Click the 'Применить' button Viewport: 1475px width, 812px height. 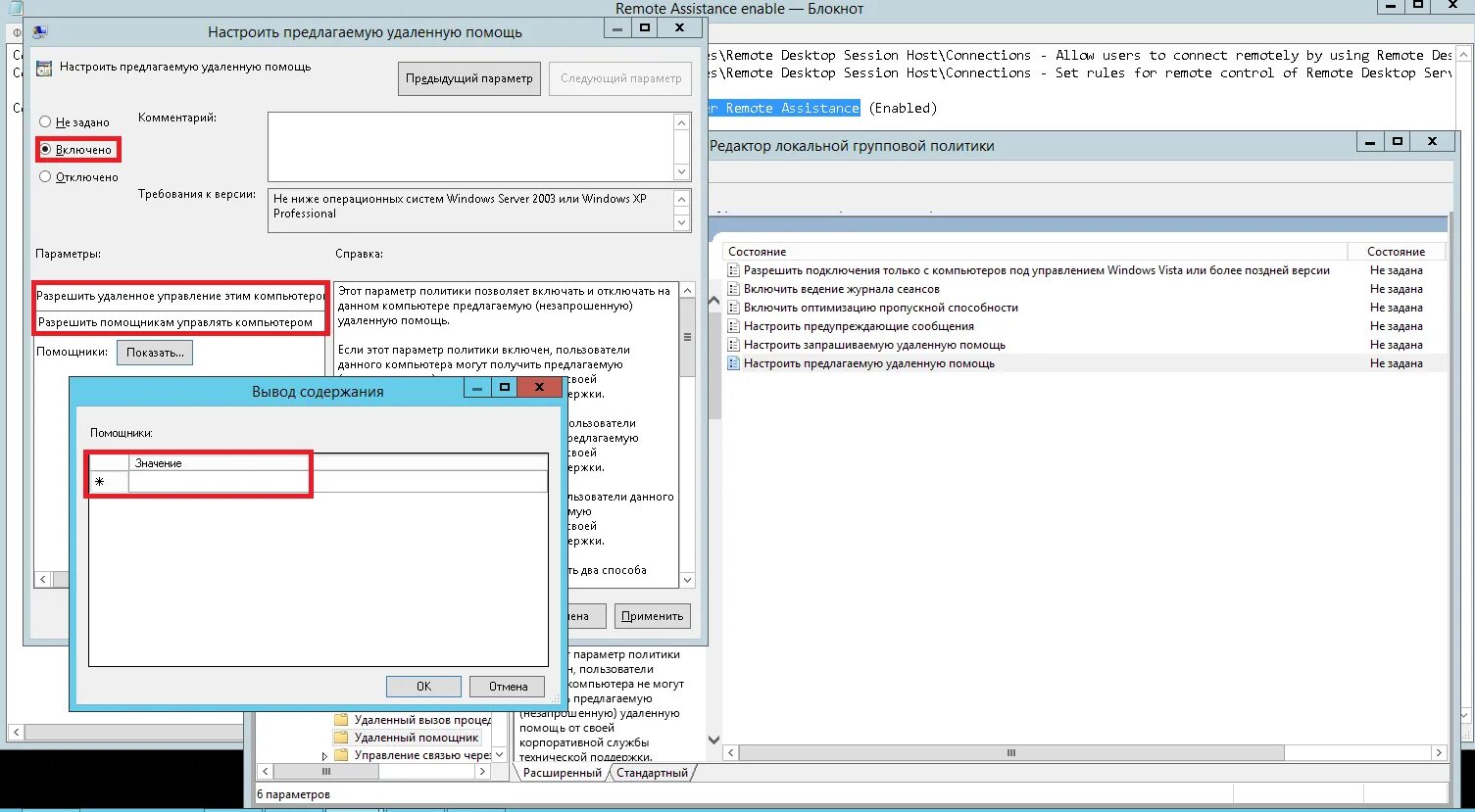tap(653, 616)
